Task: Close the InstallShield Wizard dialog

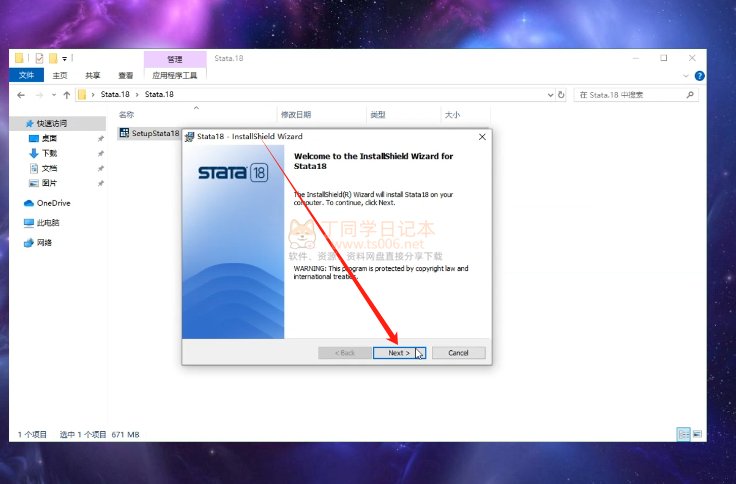Action: click(x=482, y=137)
